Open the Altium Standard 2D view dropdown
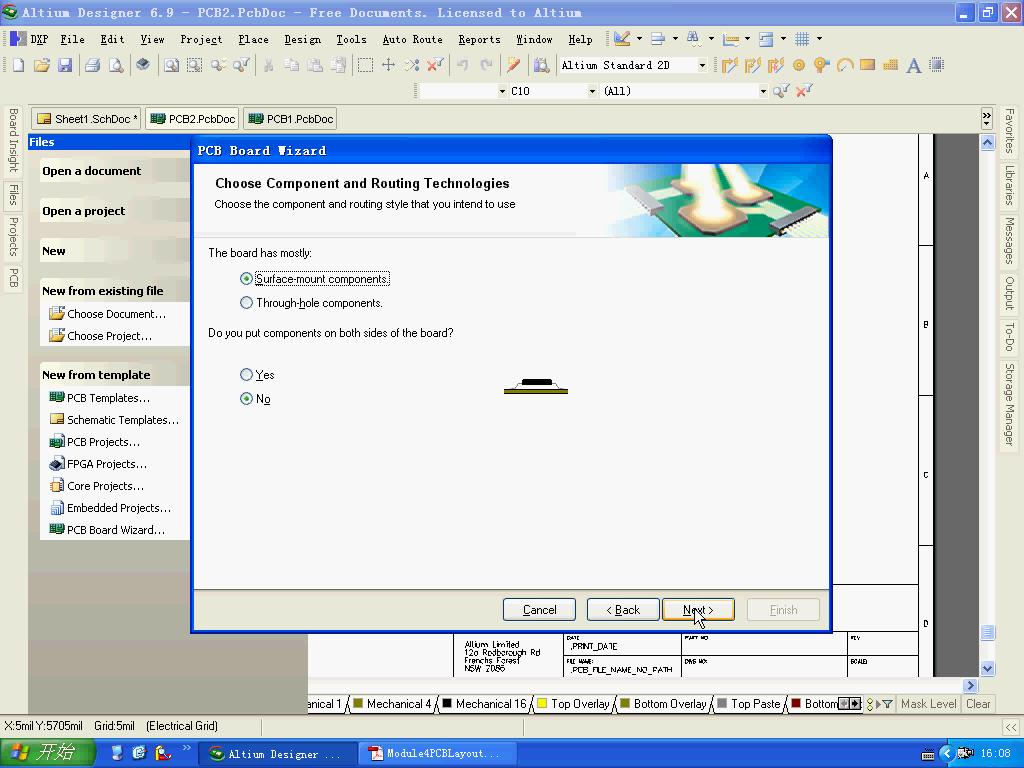The height and width of the screenshot is (768, 1024). tap(702, 65)
